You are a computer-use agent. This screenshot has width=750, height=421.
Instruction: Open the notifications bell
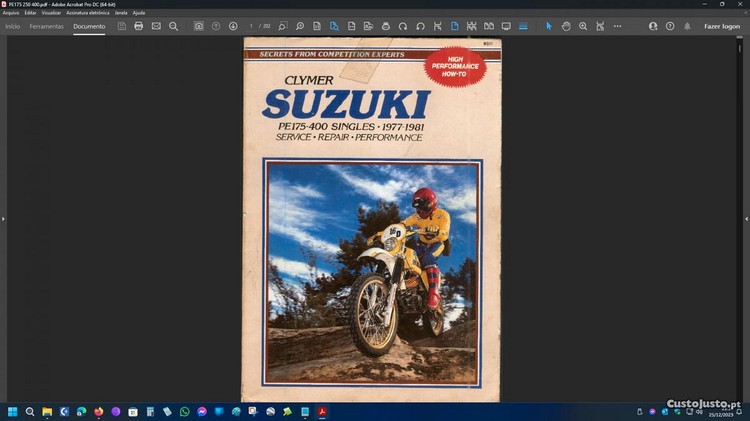[687, 26]
